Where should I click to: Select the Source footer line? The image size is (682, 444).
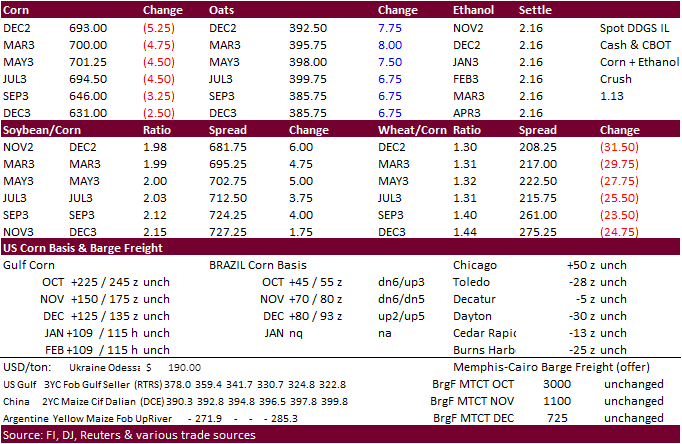(x=129, y=435)
